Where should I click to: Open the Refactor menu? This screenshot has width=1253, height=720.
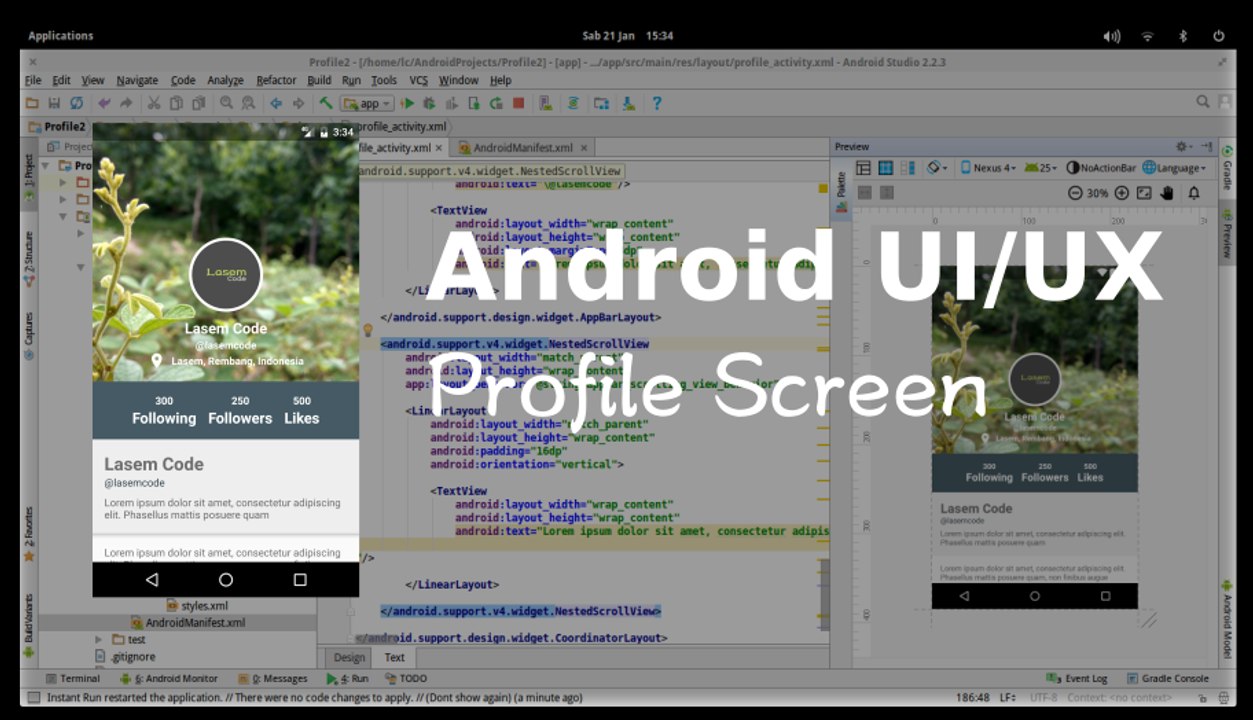pos(276,80)
